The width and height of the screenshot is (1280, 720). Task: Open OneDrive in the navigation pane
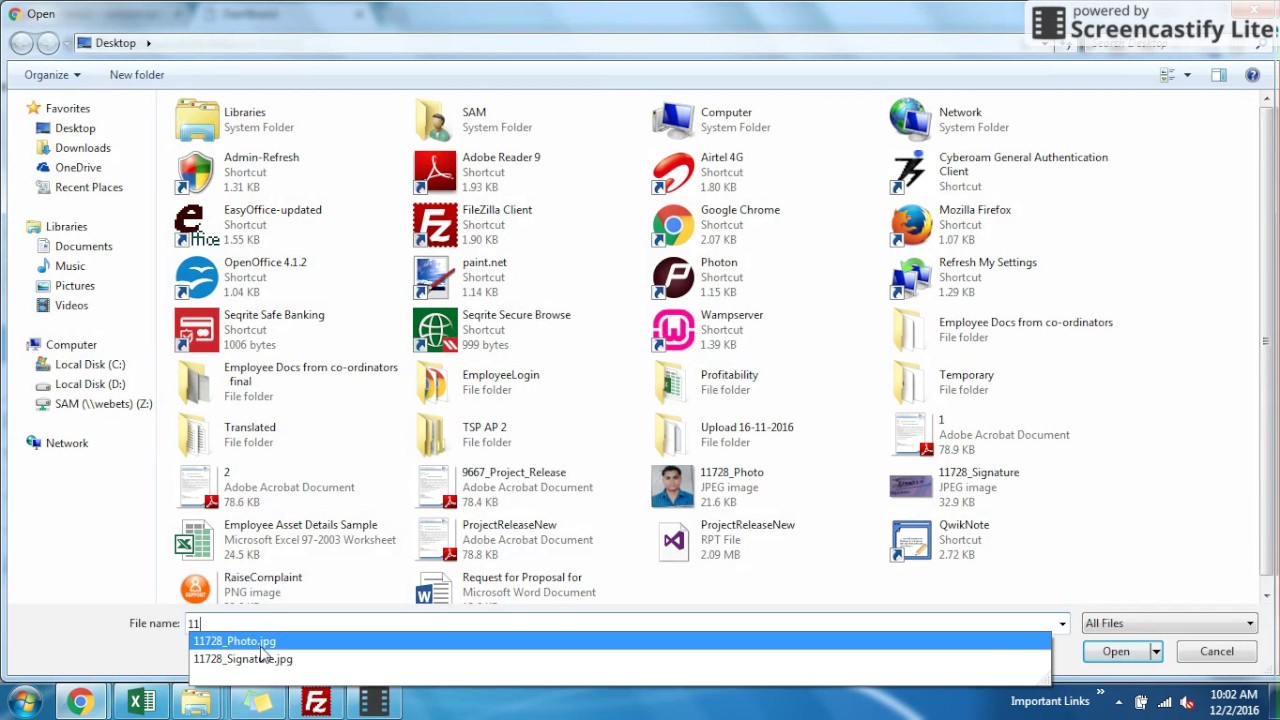pyautogui.click(x=78, y=168)
